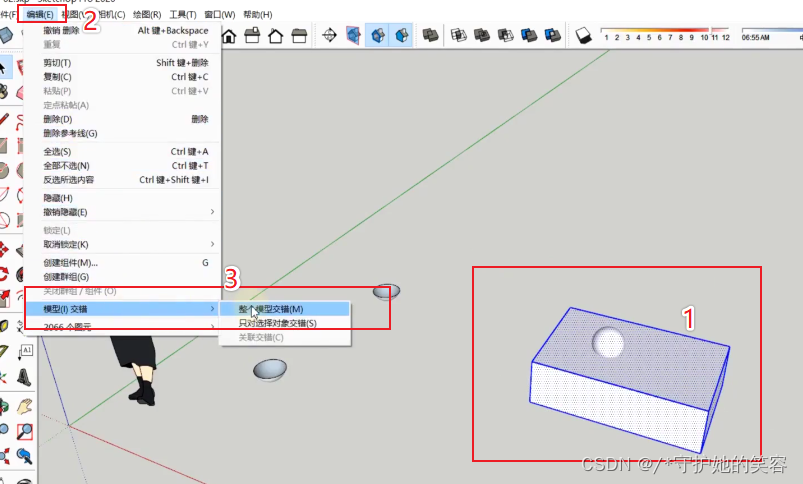
Task: Select 全部不选(N) menu entry
Action: click(x=123, y=165)
